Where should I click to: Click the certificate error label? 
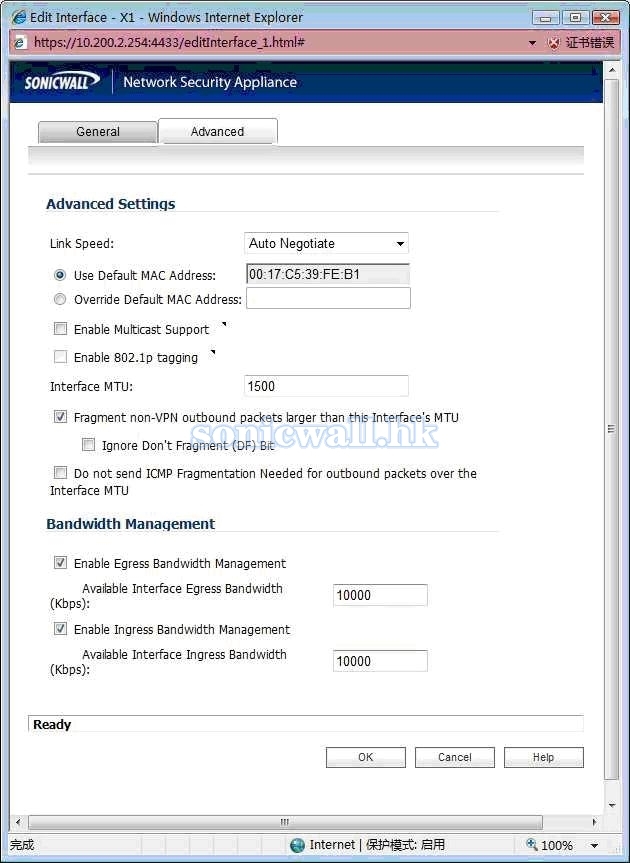(x=590, y=42)
